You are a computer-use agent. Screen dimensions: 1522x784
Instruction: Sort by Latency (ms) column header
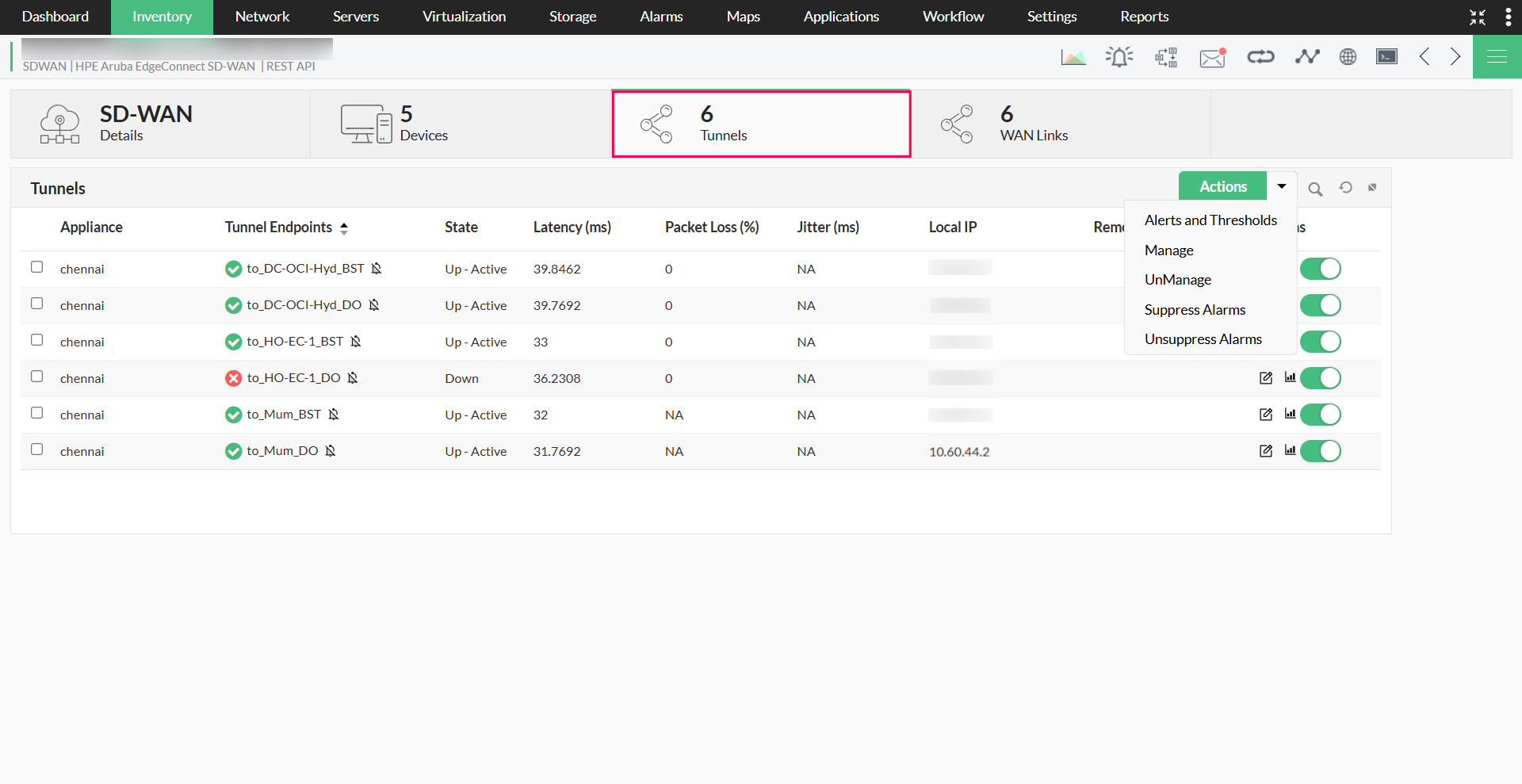coord(572,228)
